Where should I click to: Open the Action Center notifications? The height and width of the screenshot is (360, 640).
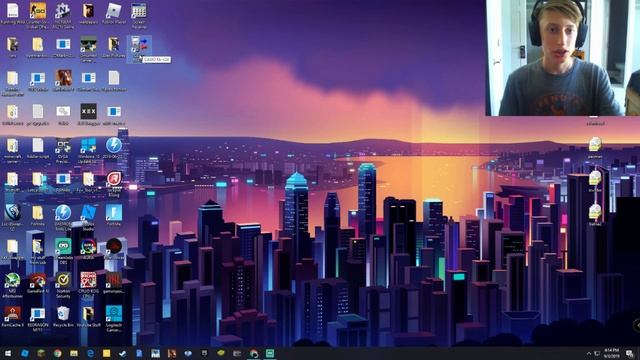630,353
